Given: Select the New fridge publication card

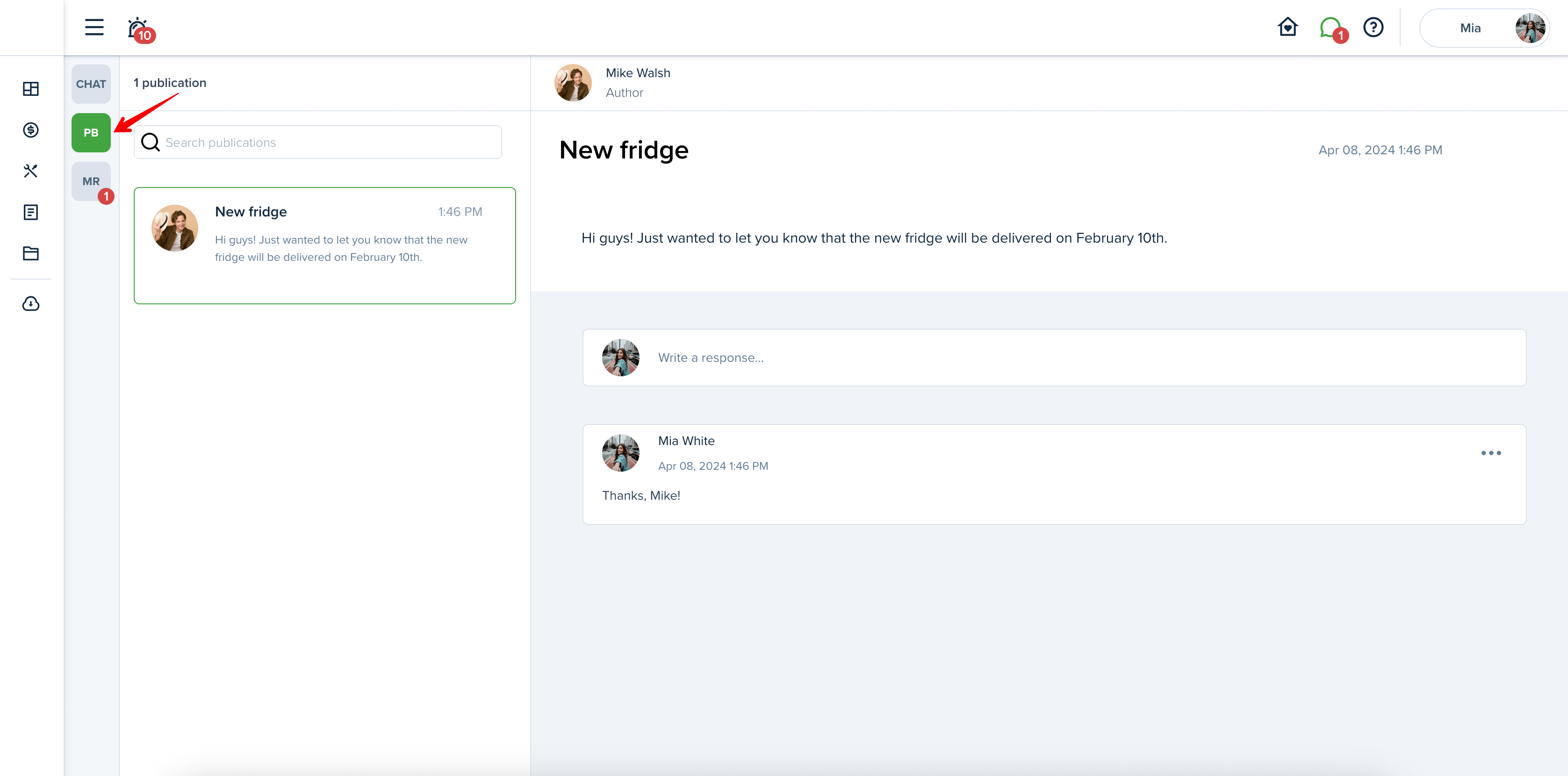Looking at the screenshot, I should click(x=324, y=245).
